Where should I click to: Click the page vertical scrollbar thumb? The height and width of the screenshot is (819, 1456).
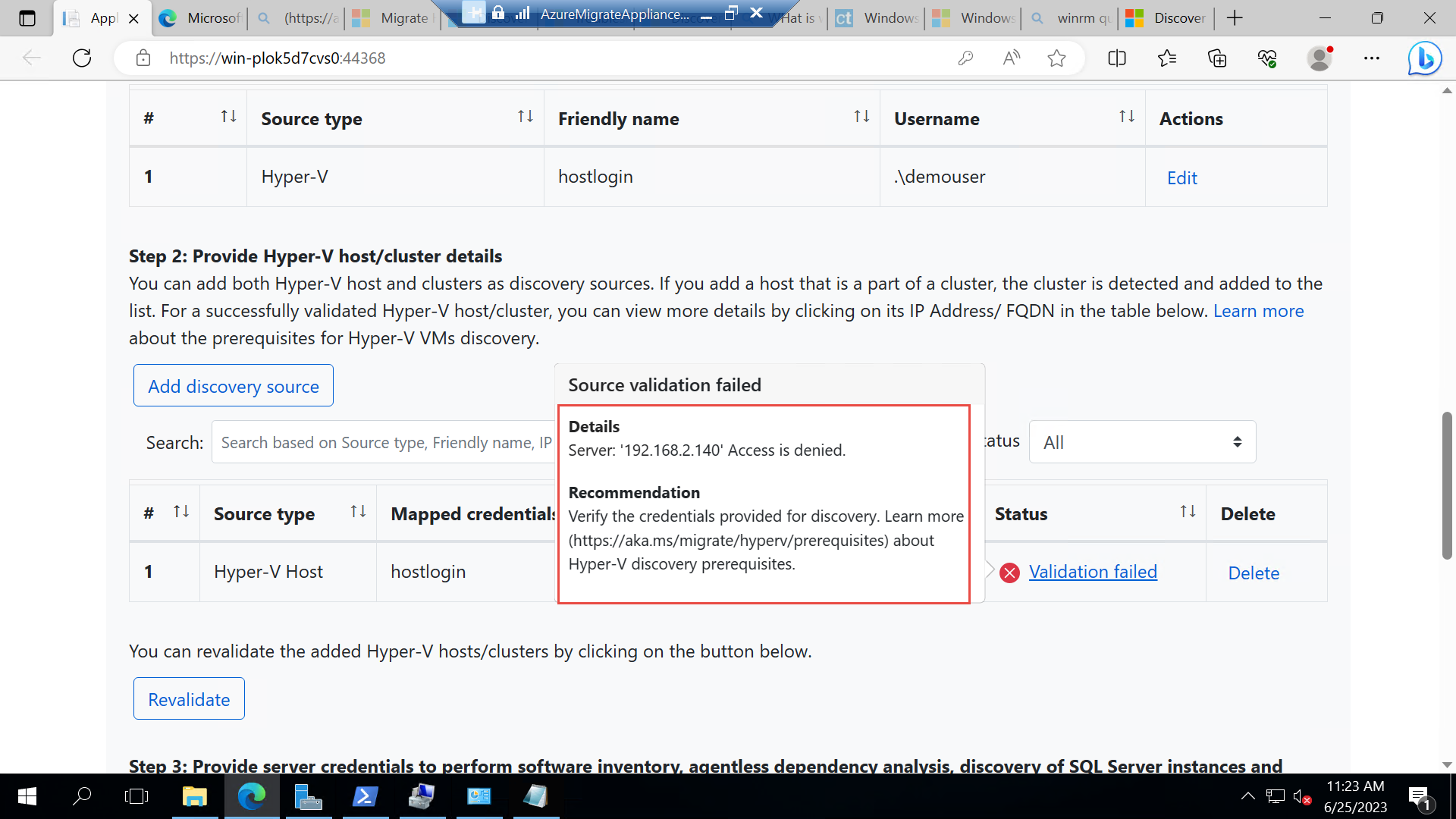[1447, 485]
